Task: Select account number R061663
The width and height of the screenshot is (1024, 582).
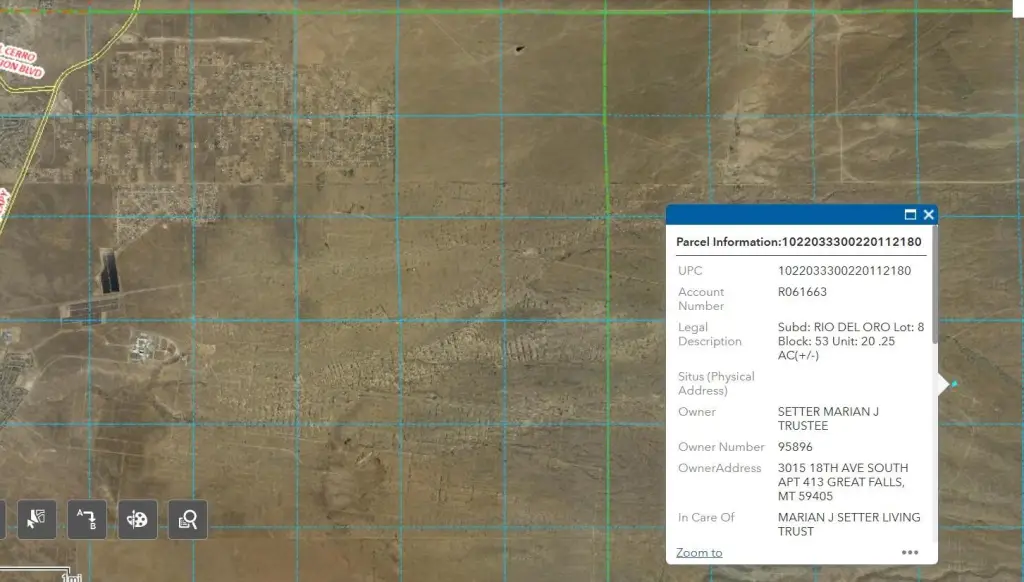Action: [x=802, y=292]
